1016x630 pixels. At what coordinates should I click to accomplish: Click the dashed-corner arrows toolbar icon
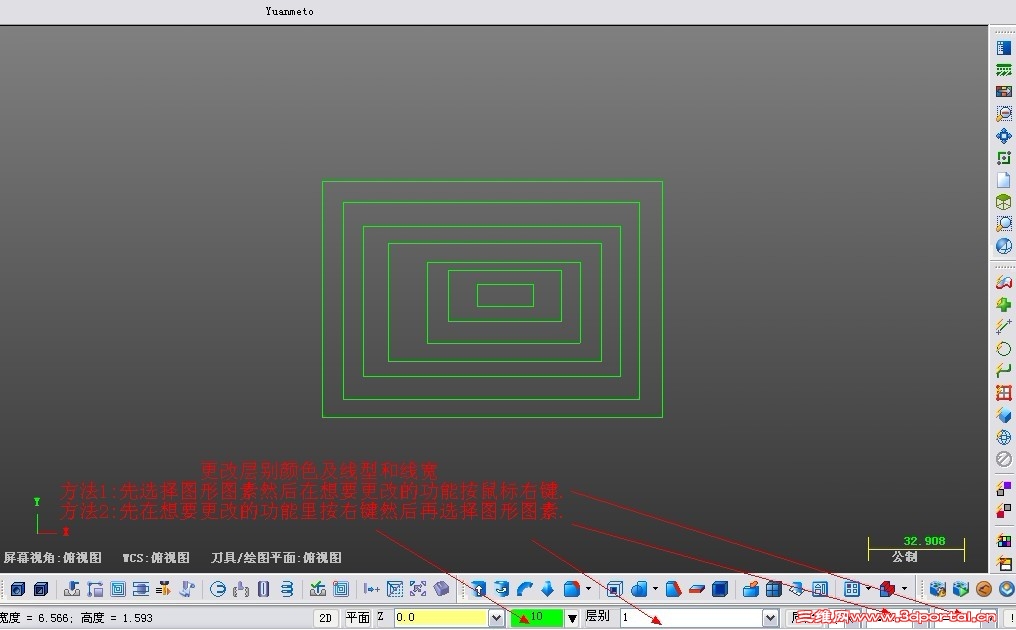pyautogui.click(x=418, y=589)
